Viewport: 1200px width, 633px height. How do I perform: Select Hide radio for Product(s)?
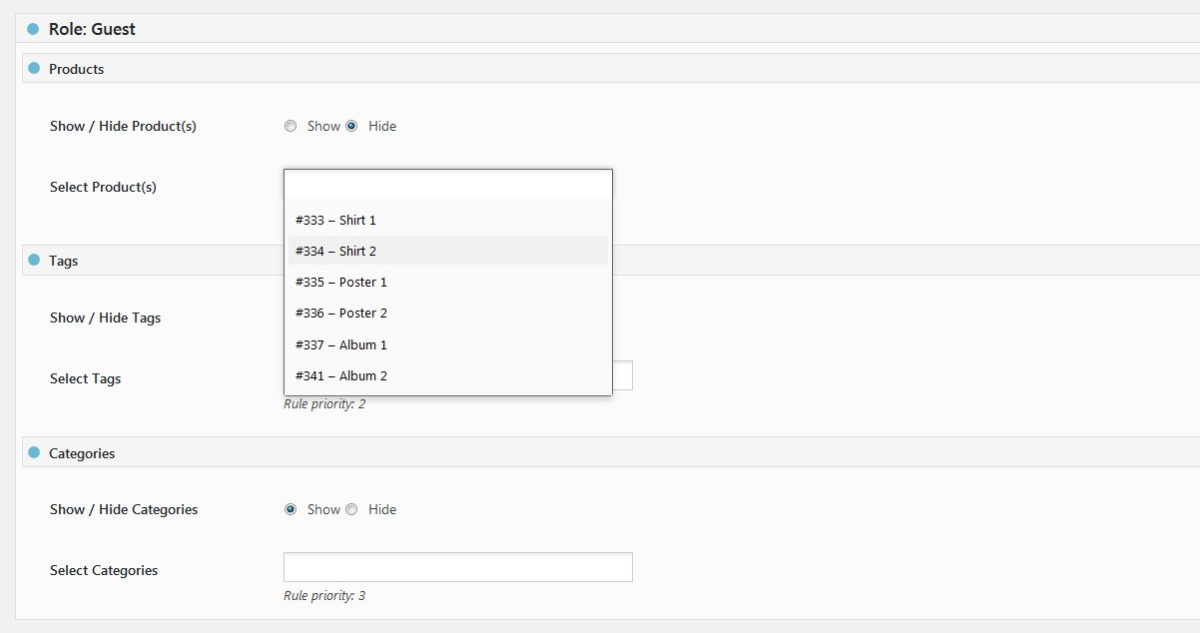(351, 126)
